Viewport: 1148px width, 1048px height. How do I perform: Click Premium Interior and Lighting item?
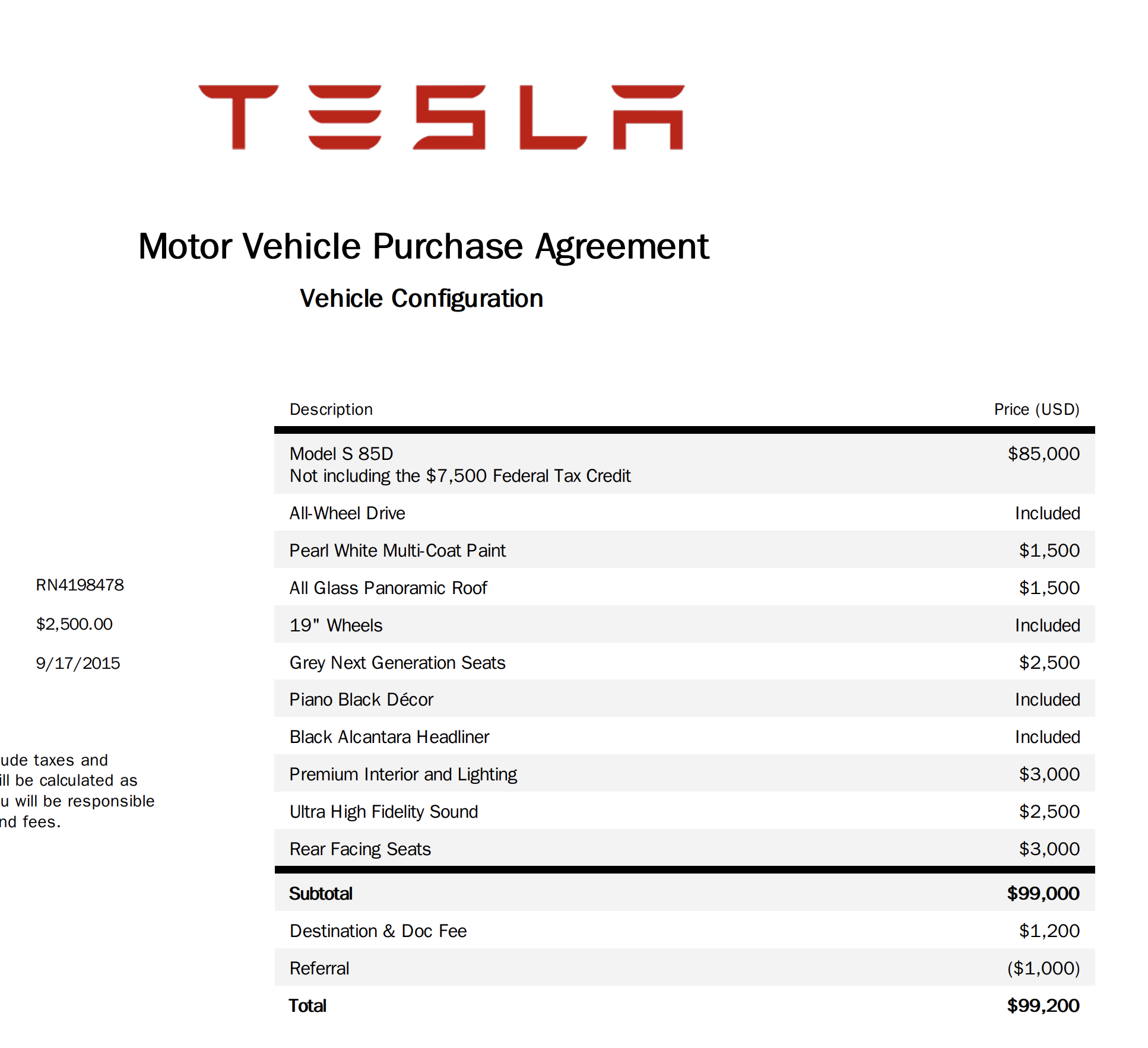(403, 774)
